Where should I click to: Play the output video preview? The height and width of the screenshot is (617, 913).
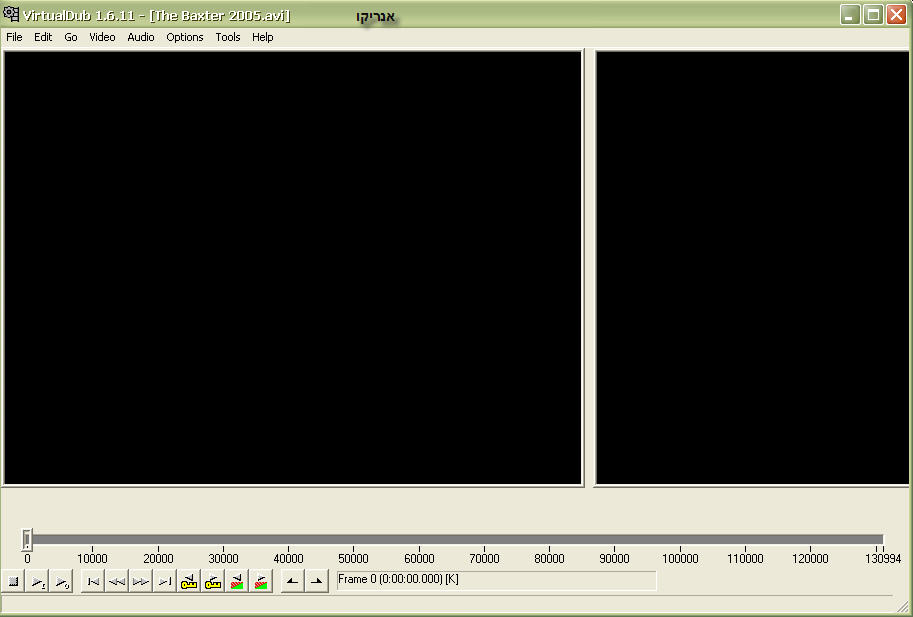62,581
